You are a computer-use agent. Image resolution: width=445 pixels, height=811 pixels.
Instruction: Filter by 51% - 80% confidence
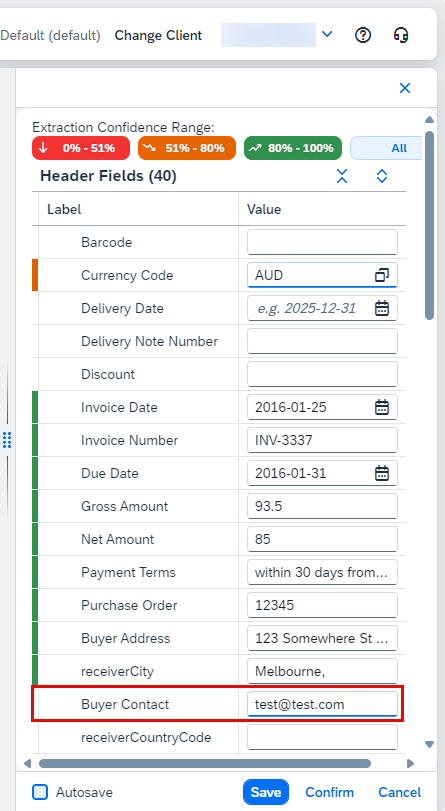coord(187,148)
